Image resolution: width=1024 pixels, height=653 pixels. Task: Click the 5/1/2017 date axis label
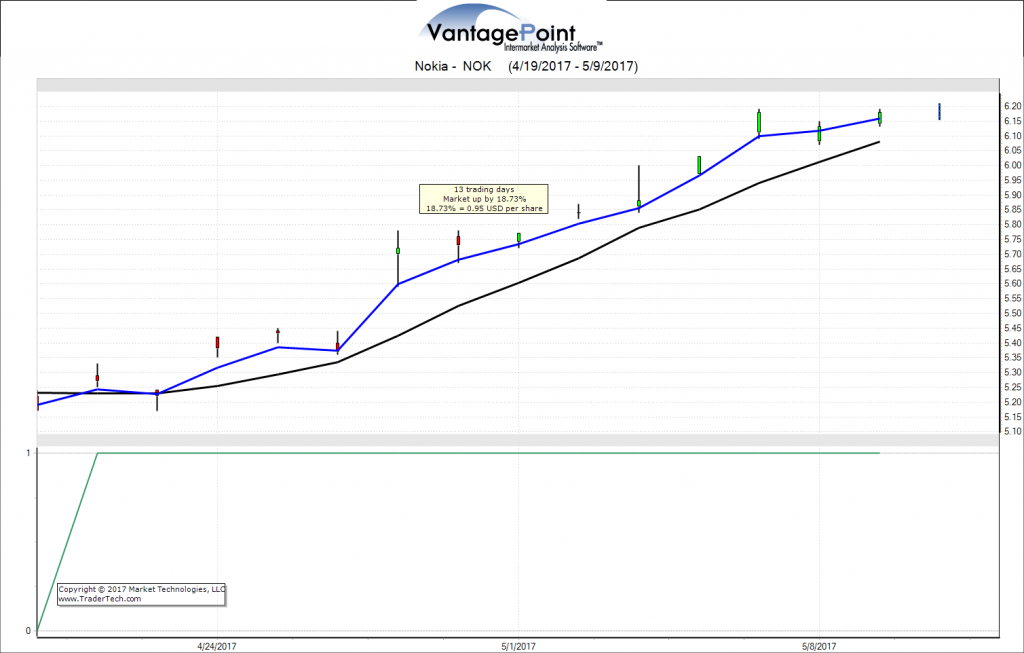(519, 646)
